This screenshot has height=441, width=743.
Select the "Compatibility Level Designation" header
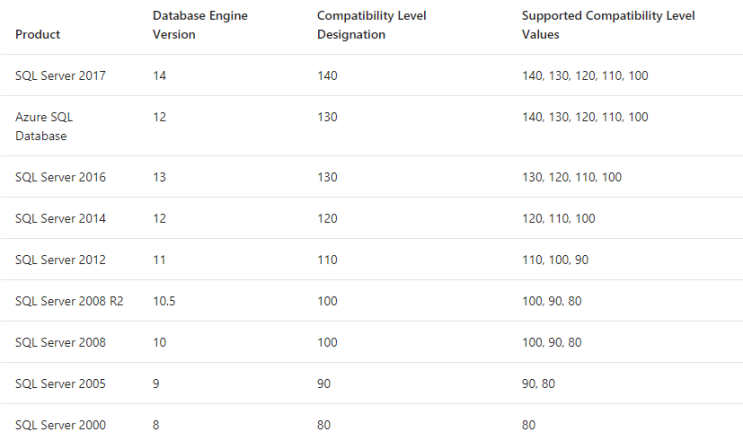click(365, 25)
